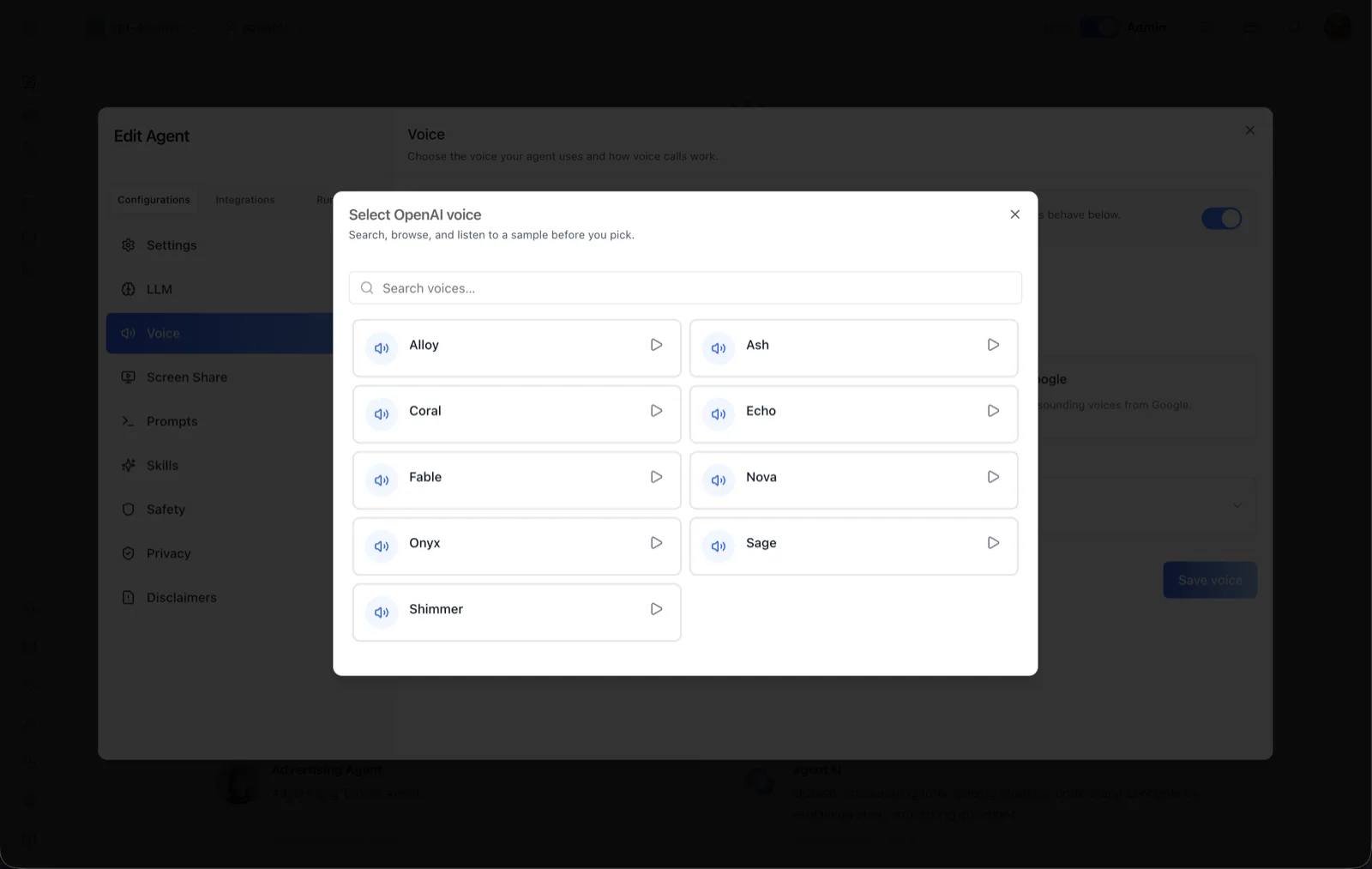1372x869 pixels.
Task: Click the speaker icon beside Ash
Action: [719, 348]
